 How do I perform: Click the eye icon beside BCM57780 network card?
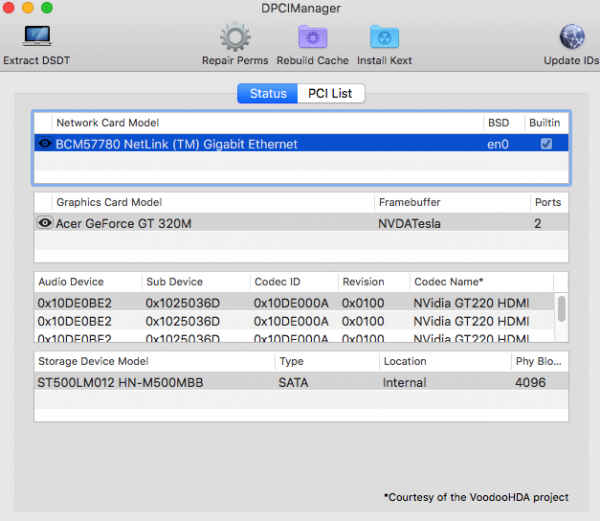click(x=44, y=144)
